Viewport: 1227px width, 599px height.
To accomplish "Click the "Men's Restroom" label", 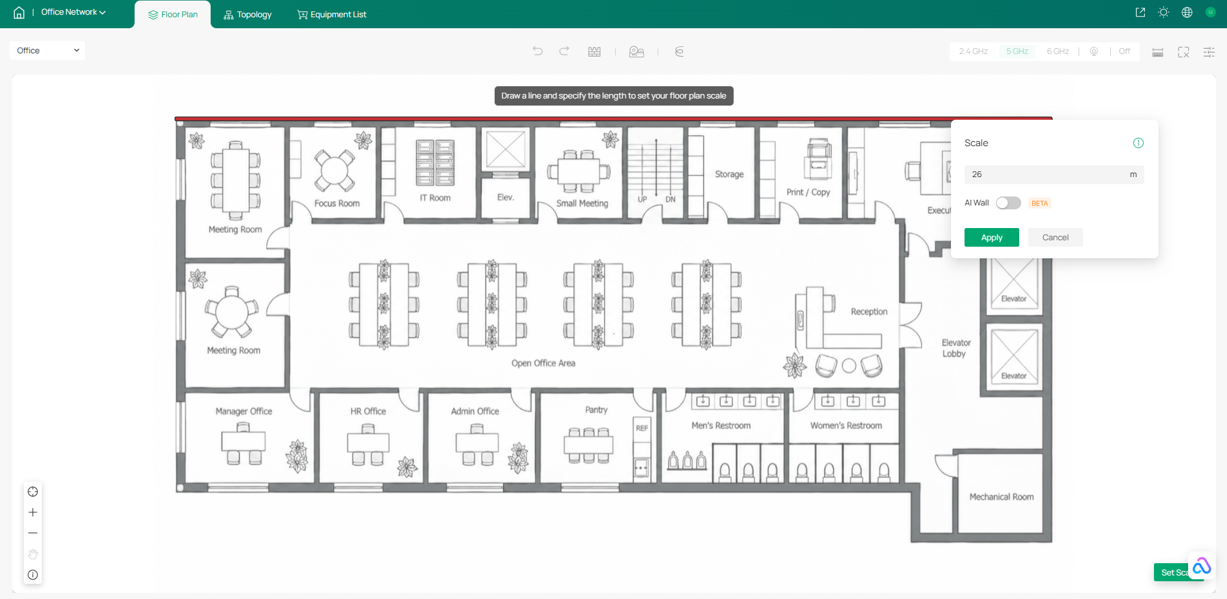I will pos(721,425).
